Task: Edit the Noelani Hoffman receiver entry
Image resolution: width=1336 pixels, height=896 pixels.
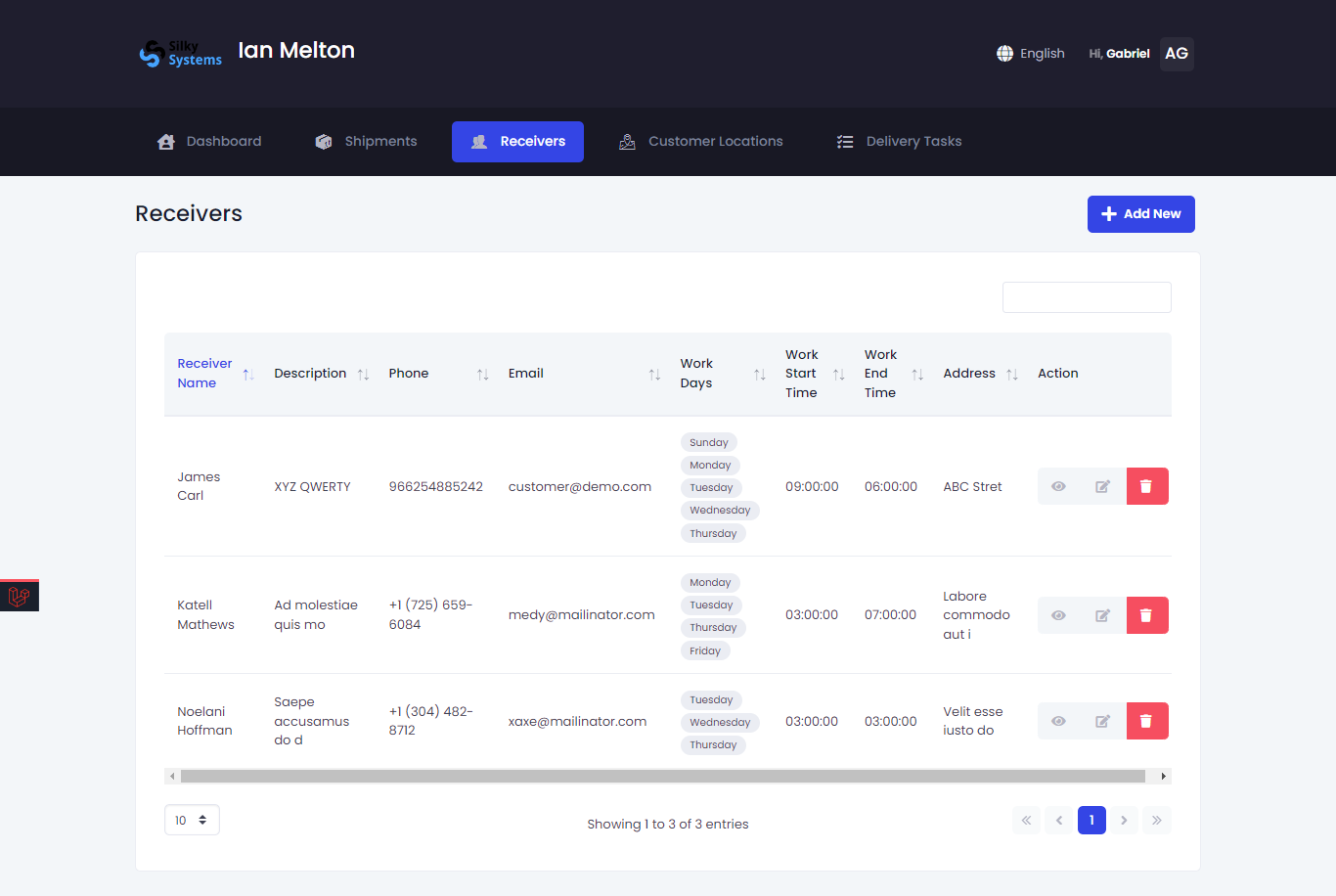Action: [1102, 721]
